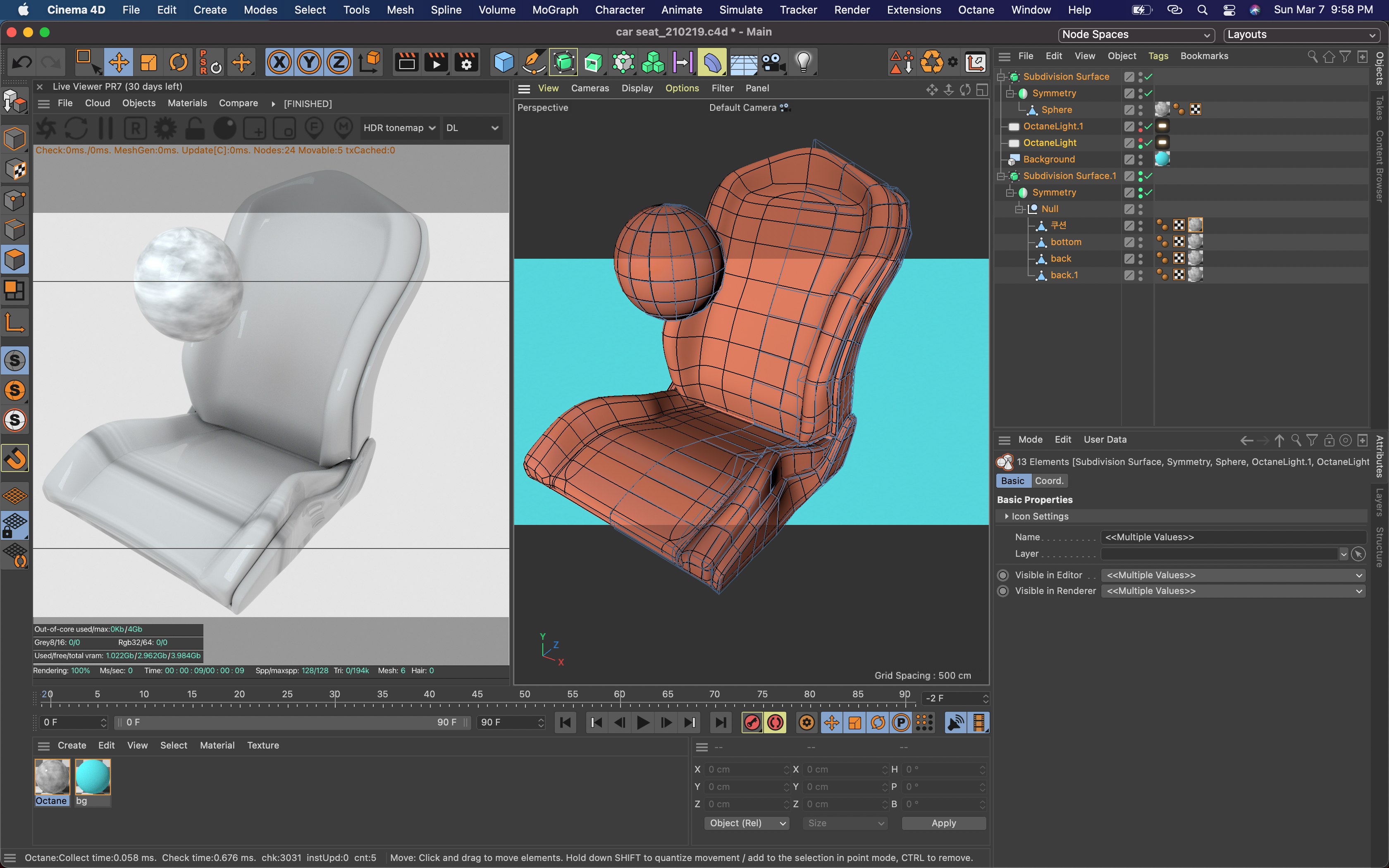The height and width of the screenshot is (868, 1389).
Task: Click the MoGraph Cloner green cubes icon
Action: coord(653,62)
